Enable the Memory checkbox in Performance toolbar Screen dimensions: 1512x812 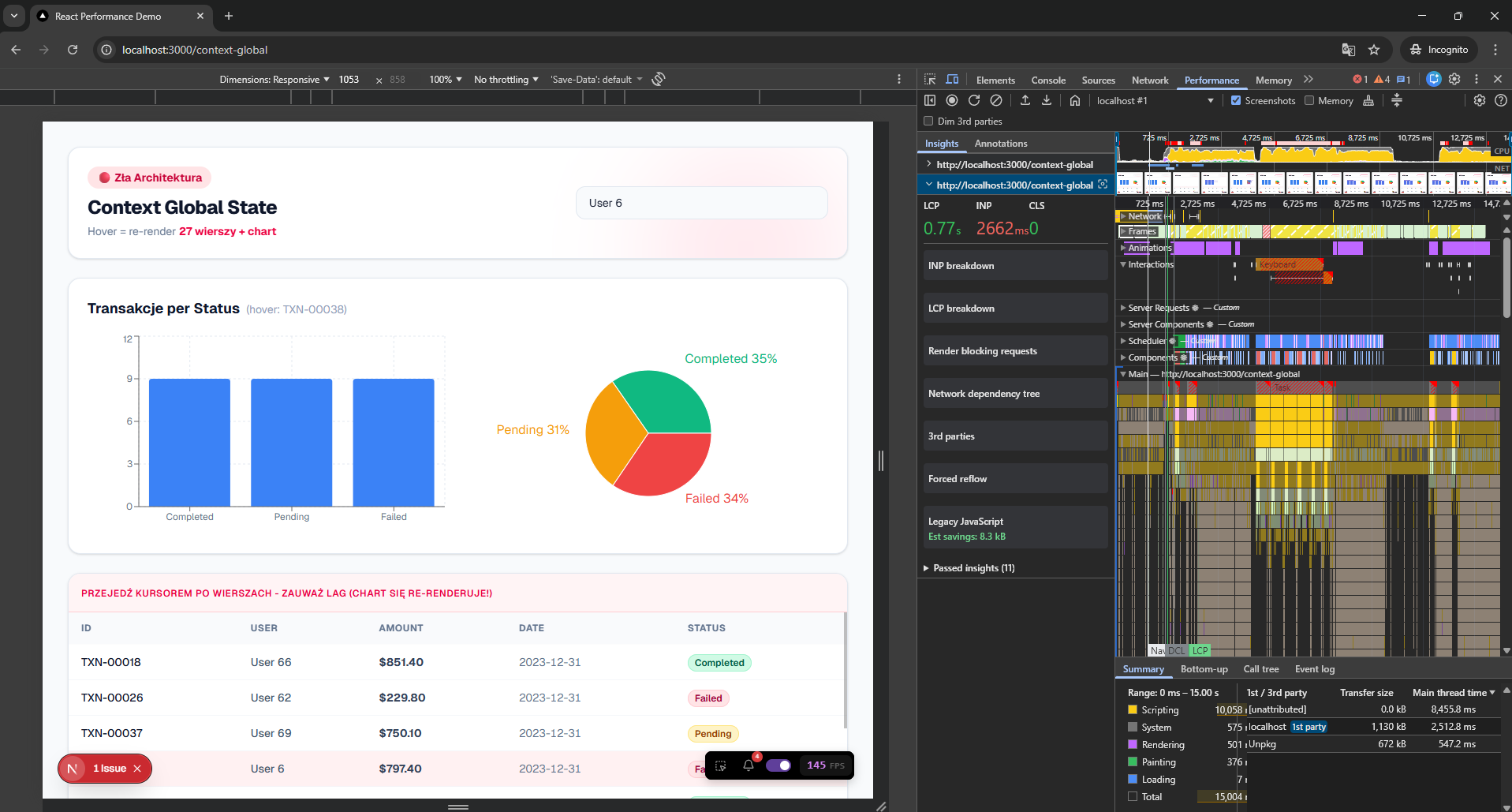point(1309,100)
